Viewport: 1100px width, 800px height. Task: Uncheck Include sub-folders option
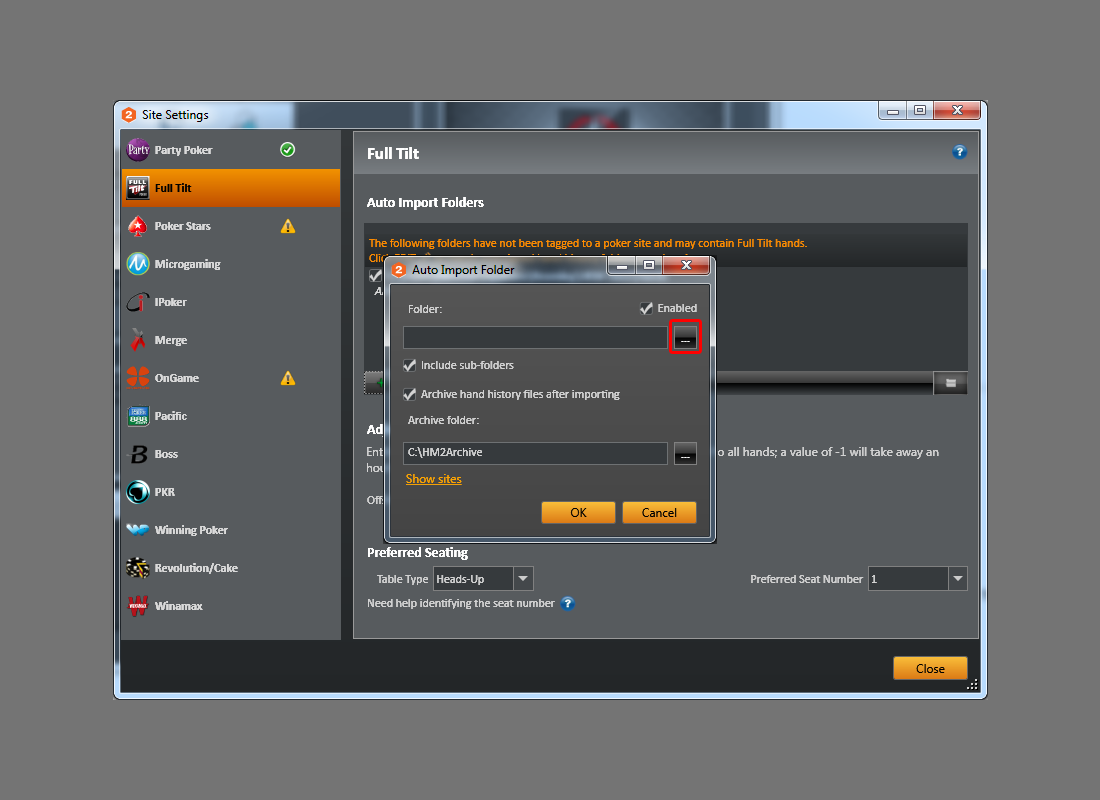[410, 366]
